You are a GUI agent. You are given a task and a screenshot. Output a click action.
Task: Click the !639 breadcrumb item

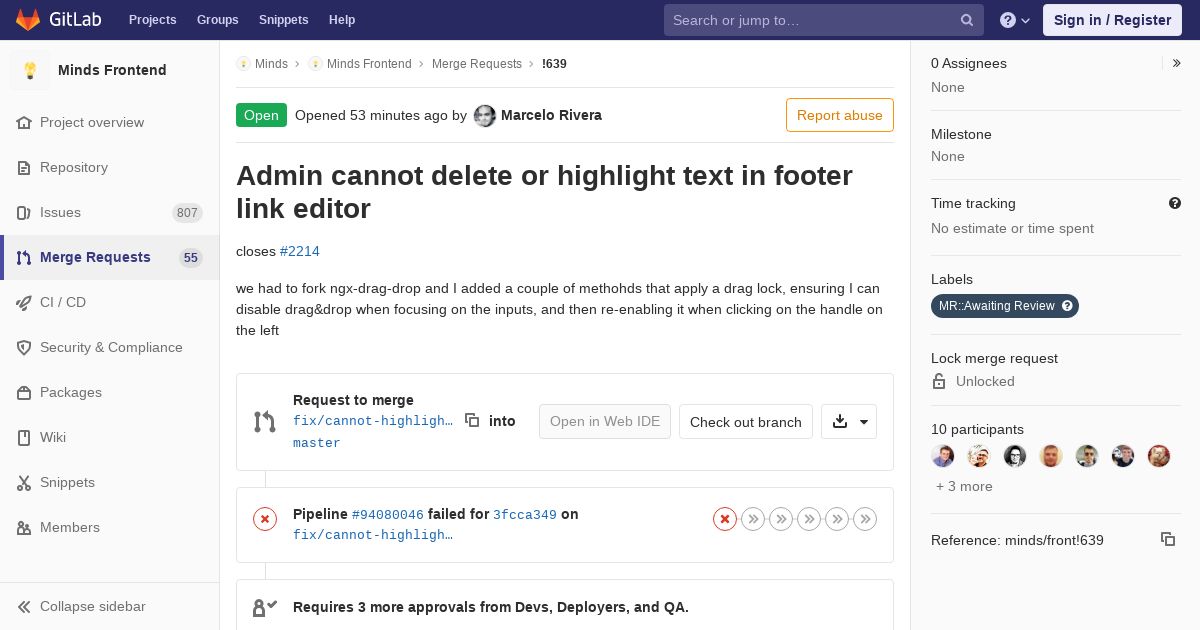coord(554,64)
